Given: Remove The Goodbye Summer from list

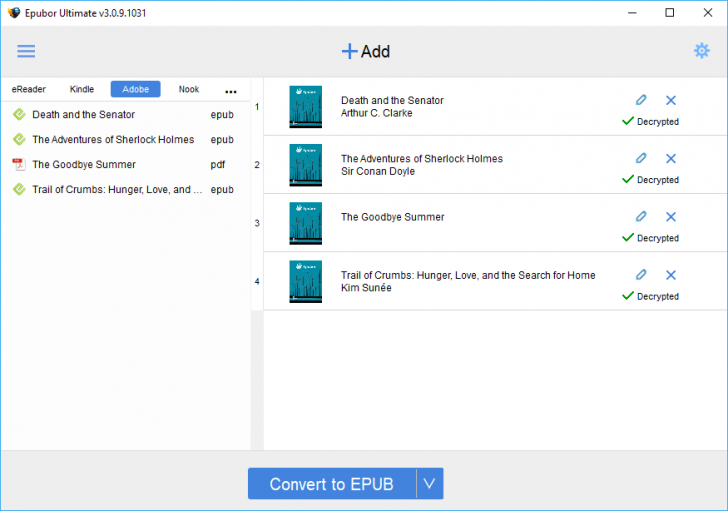Looking at the screenshot, I should [x=670, y=216].
